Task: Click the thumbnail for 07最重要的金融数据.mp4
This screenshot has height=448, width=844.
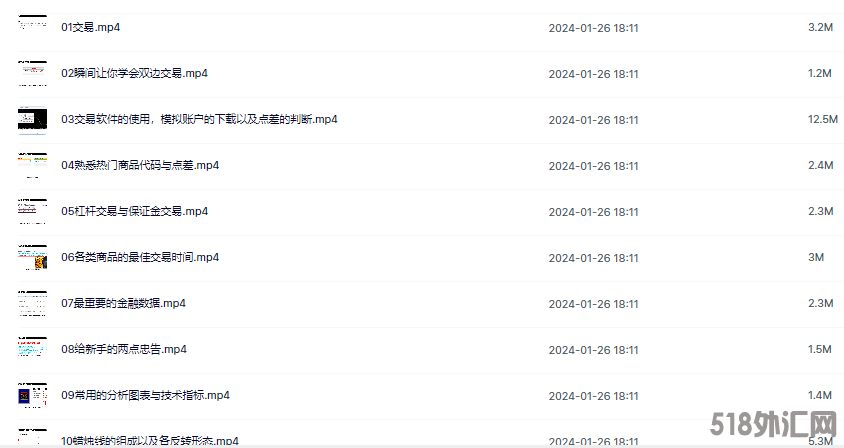Action: point(32,304)
